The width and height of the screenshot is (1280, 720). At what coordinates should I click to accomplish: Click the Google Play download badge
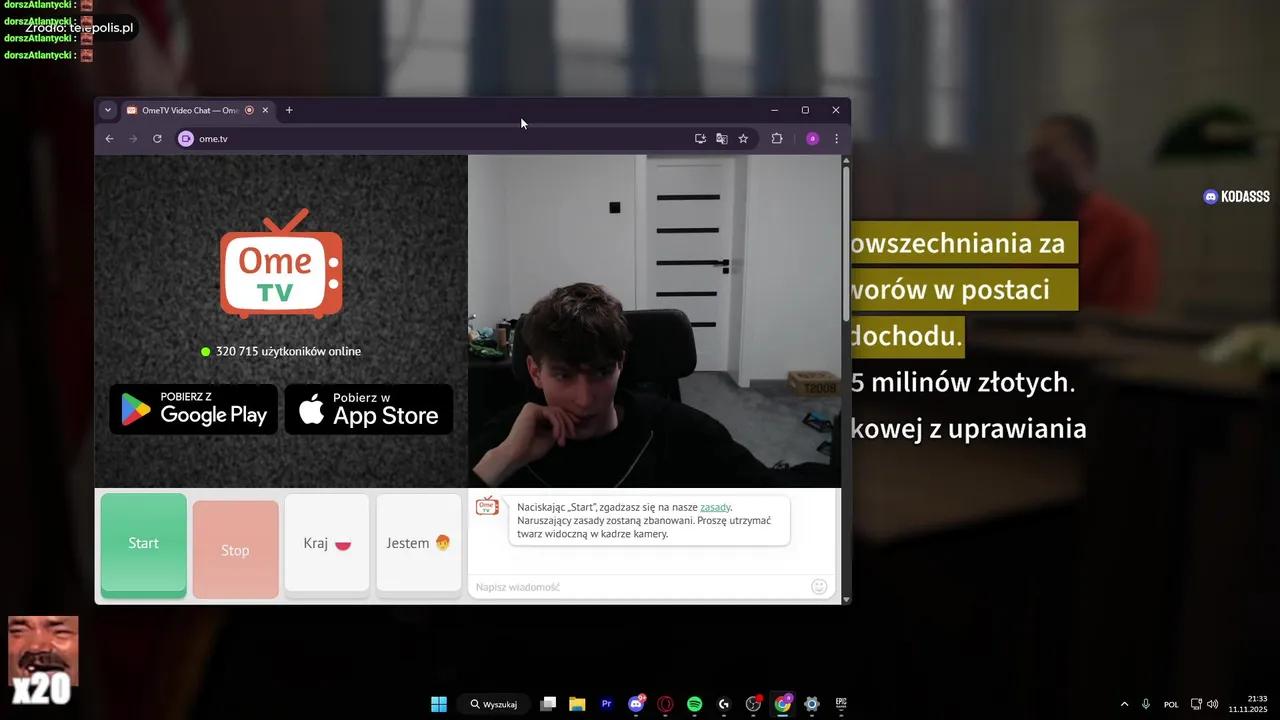pyautogui.click(x=193, y=409)
